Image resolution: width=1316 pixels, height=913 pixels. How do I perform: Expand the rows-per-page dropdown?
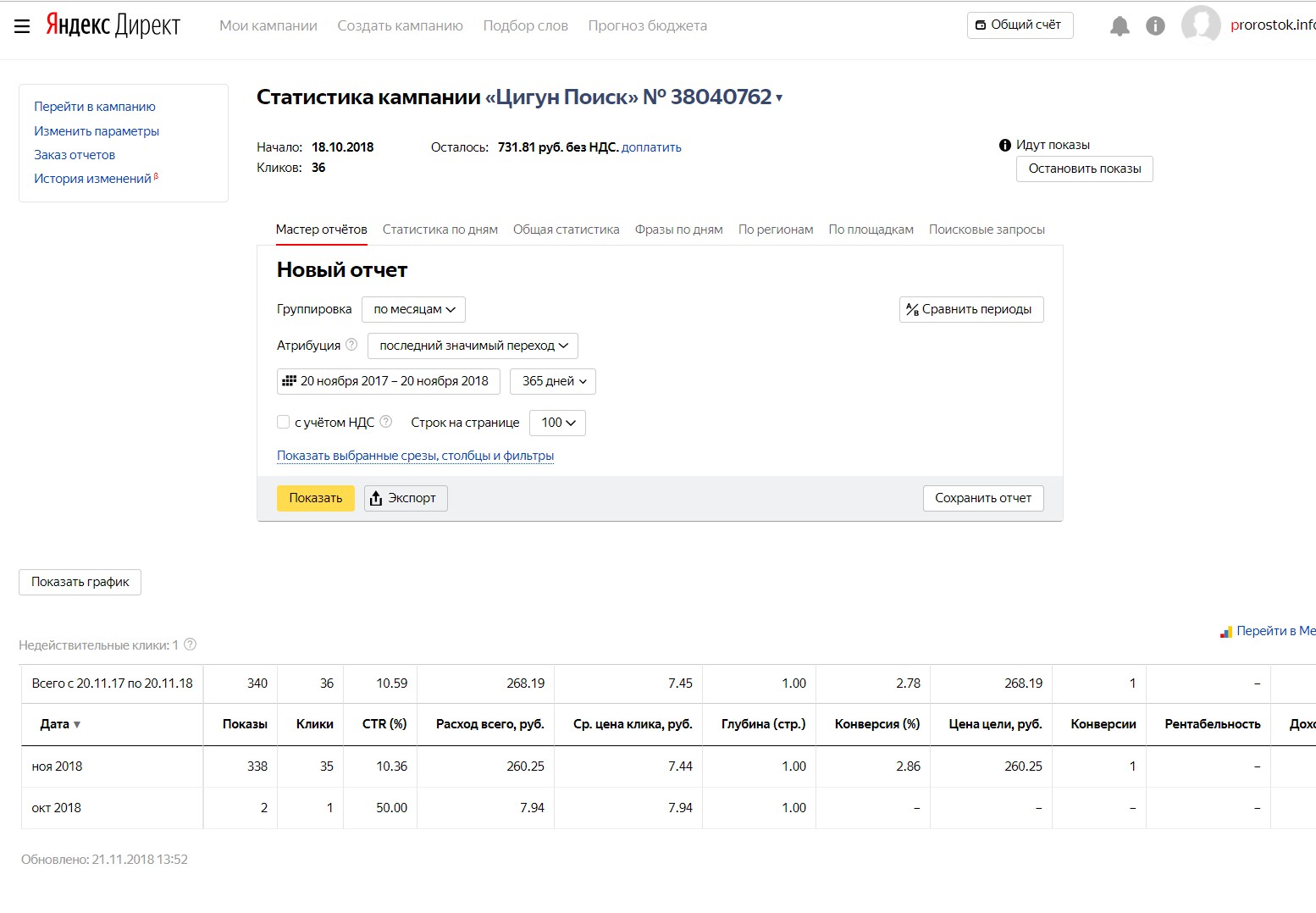pos(557,423)
